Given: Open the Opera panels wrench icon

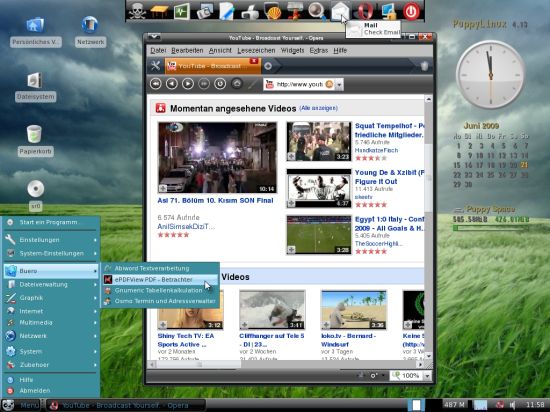Looking at the screenshot, I should click(x=155, y=66).
